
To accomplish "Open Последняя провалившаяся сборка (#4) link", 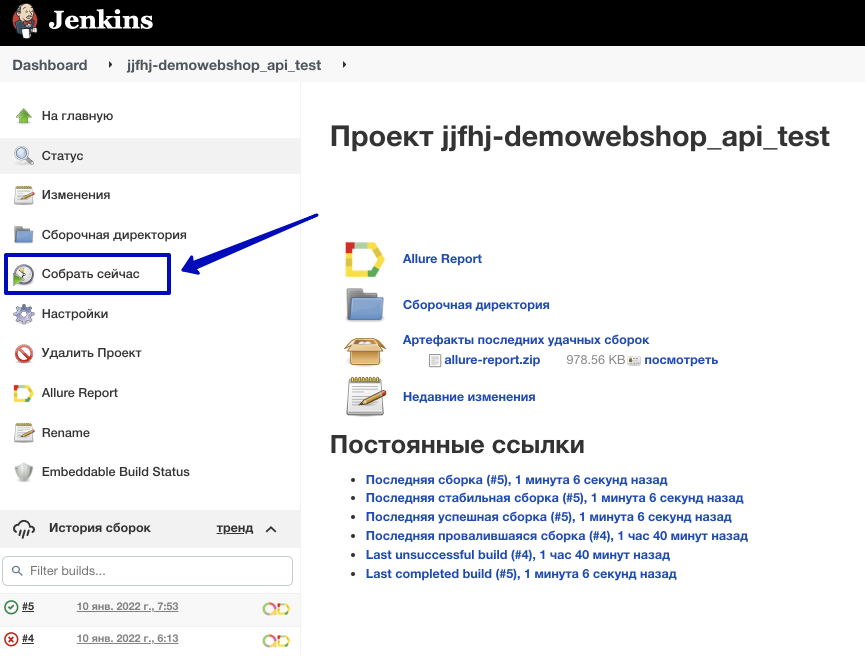I will click(x=557, y=536).
